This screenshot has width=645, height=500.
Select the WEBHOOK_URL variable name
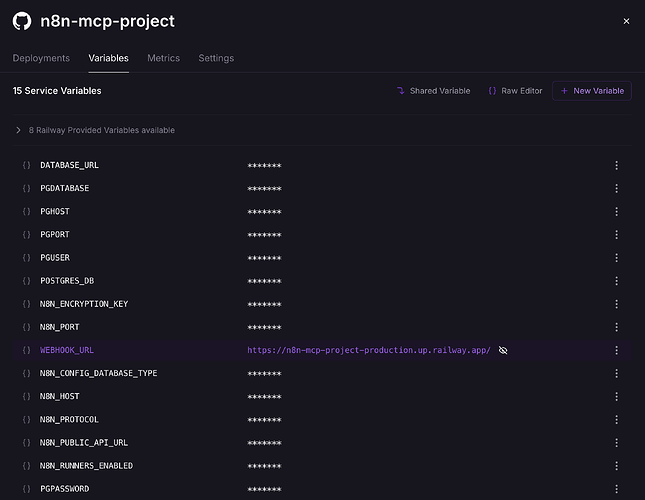click(67, 350)
